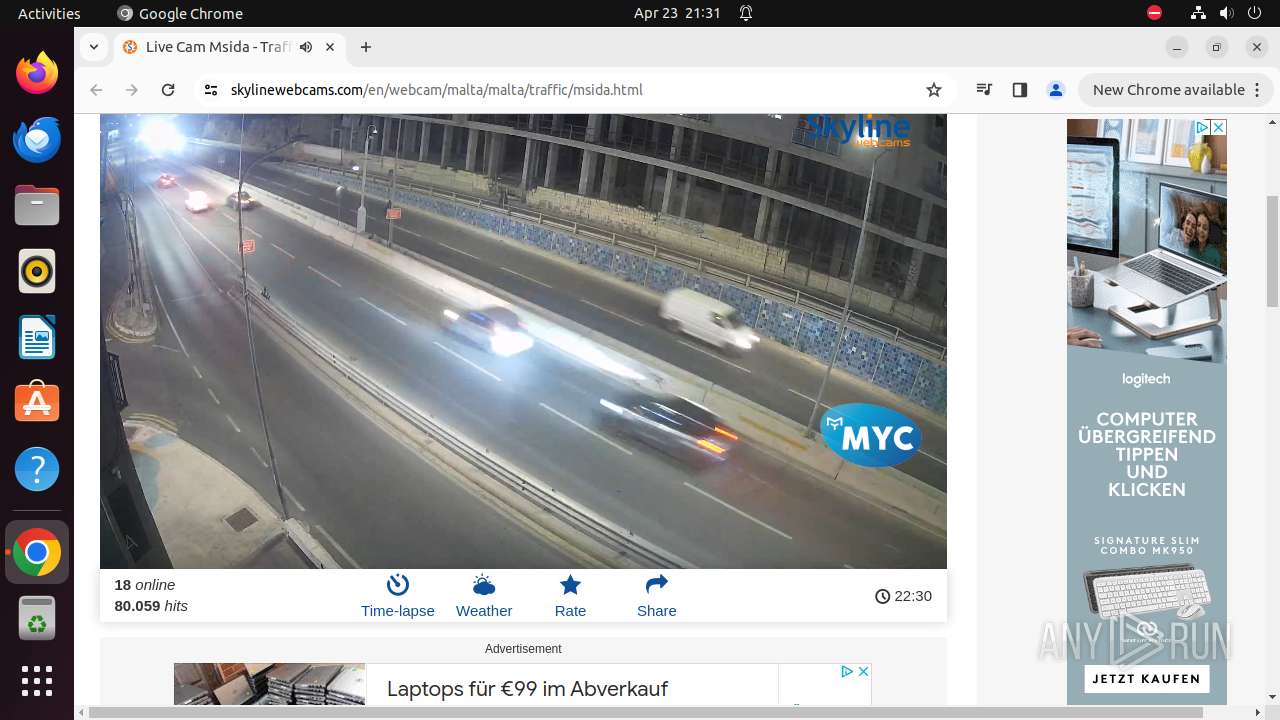The height and width of the screenshot is (720, 1280).
Task: Click the Skyline webcams logo
Action: [x=858, y=130]
